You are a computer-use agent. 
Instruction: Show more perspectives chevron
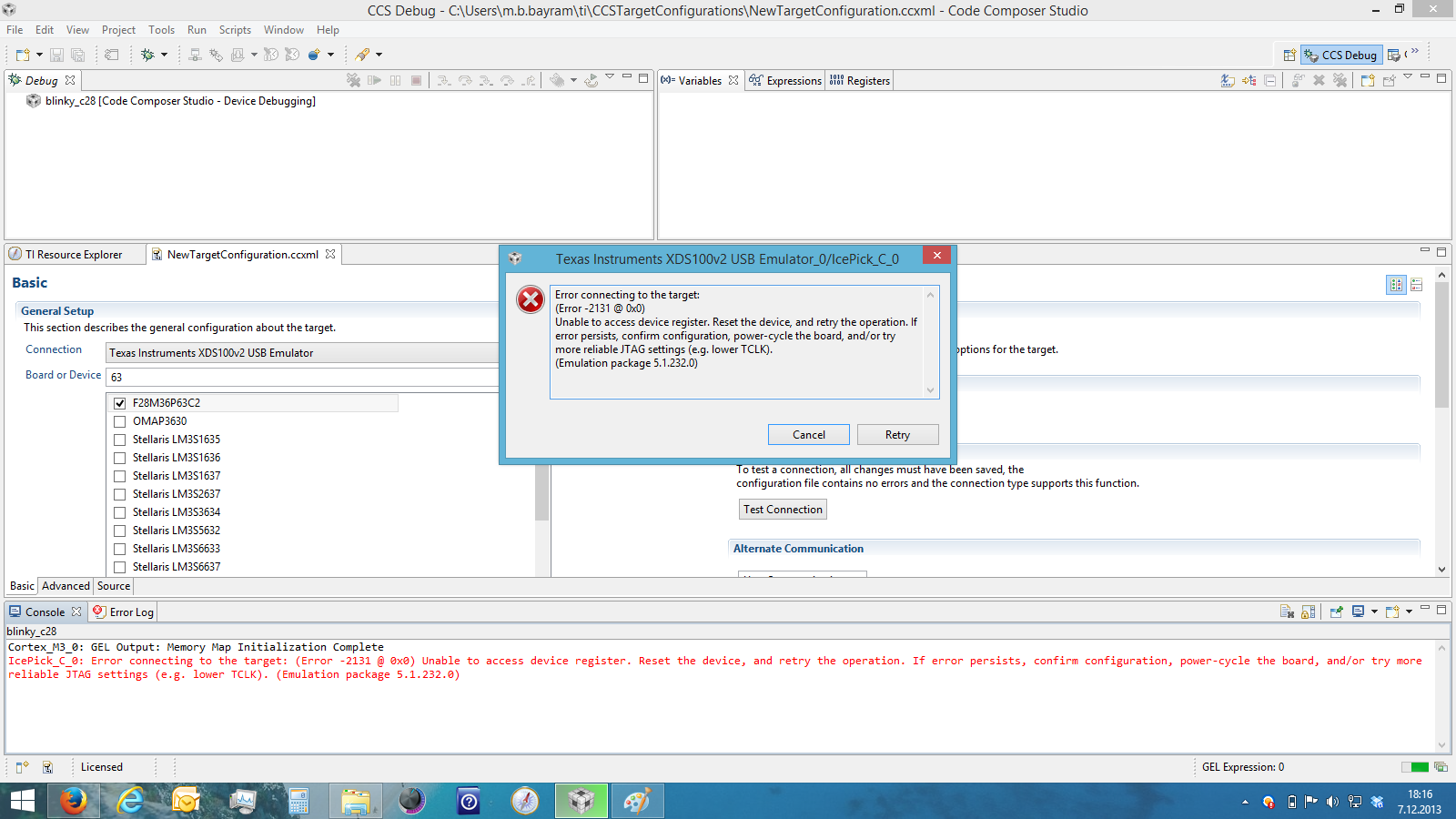(1415, 52)
